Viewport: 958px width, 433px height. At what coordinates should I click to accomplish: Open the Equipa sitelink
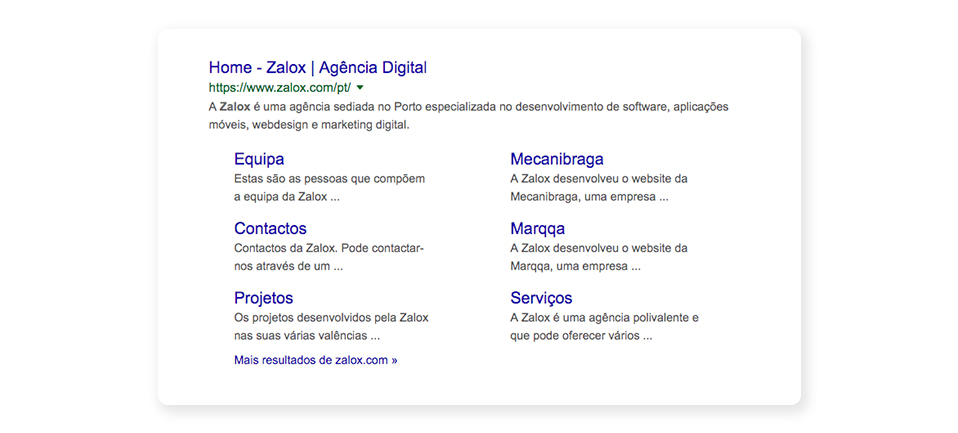pyautogui.click(x=259, y=159)
